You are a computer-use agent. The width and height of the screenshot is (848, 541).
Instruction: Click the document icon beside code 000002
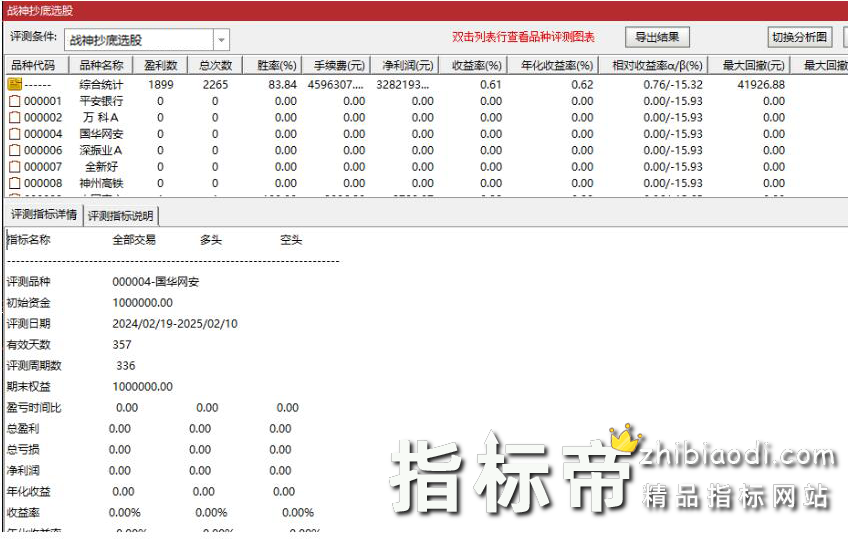tap(14, 118)
